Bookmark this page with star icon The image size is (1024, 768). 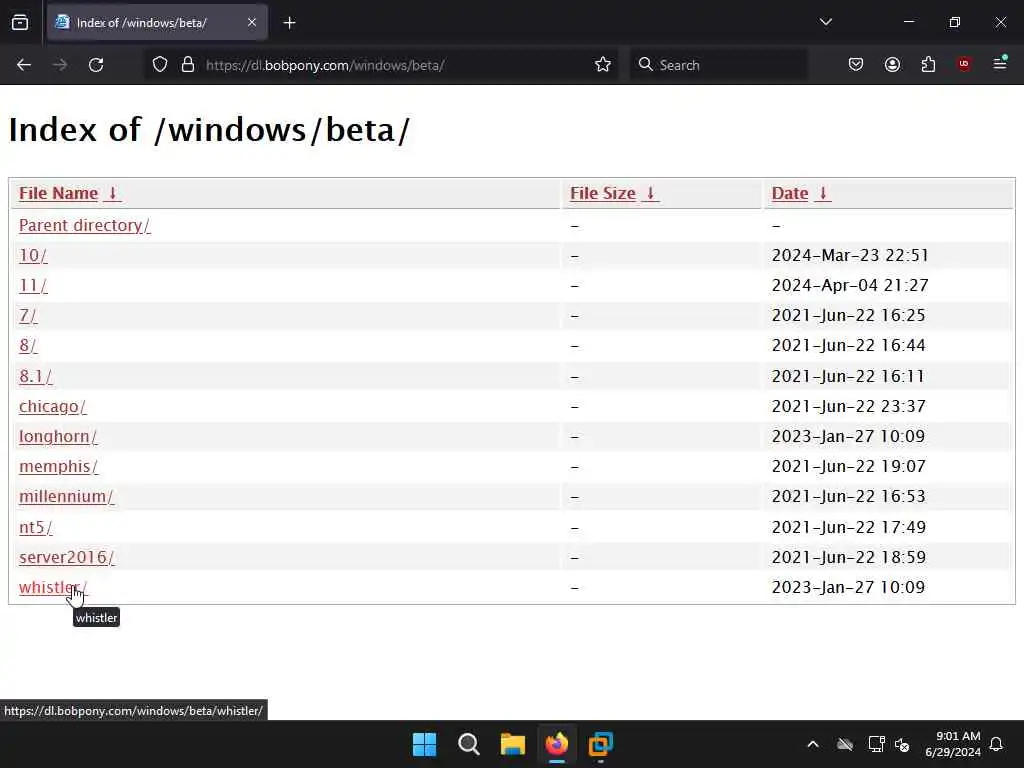pos(603,65)
